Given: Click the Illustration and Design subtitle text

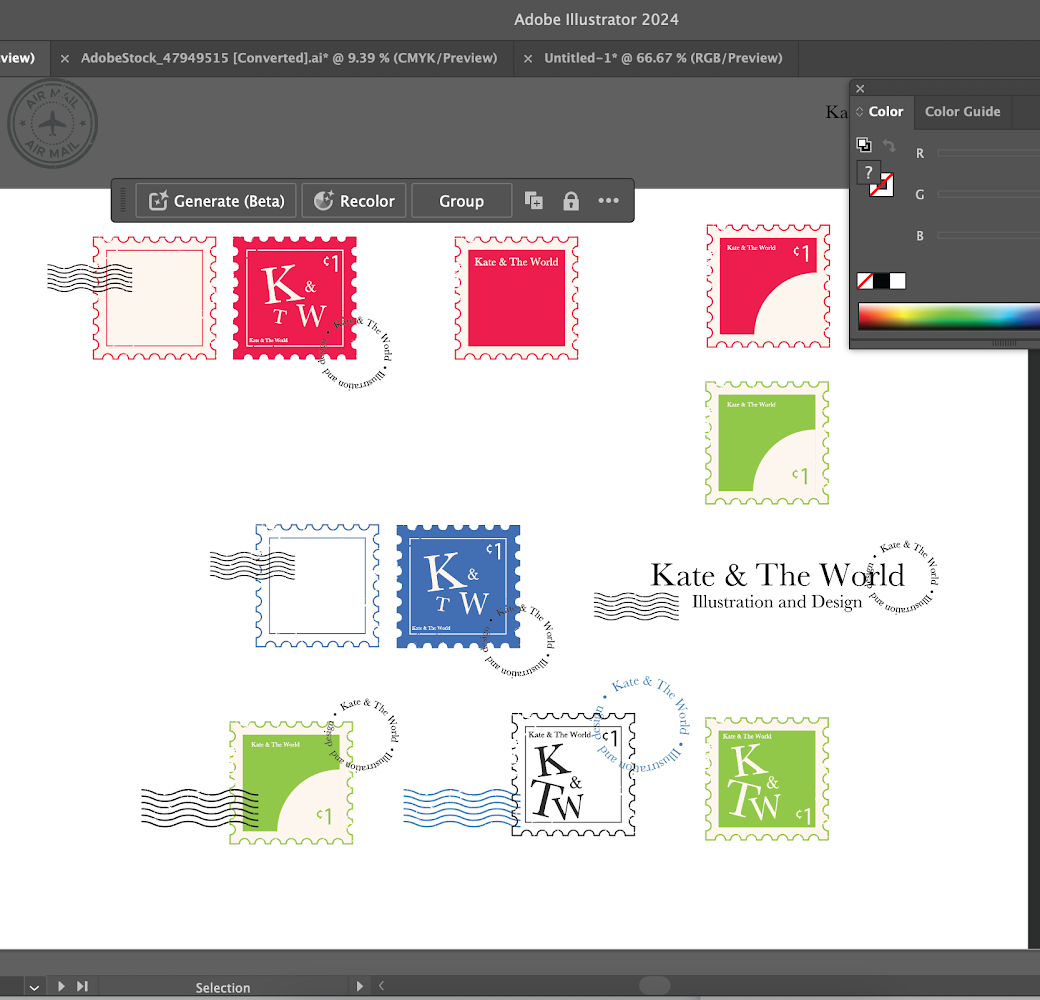Looking at the screenshot, I should pos(777,601).
